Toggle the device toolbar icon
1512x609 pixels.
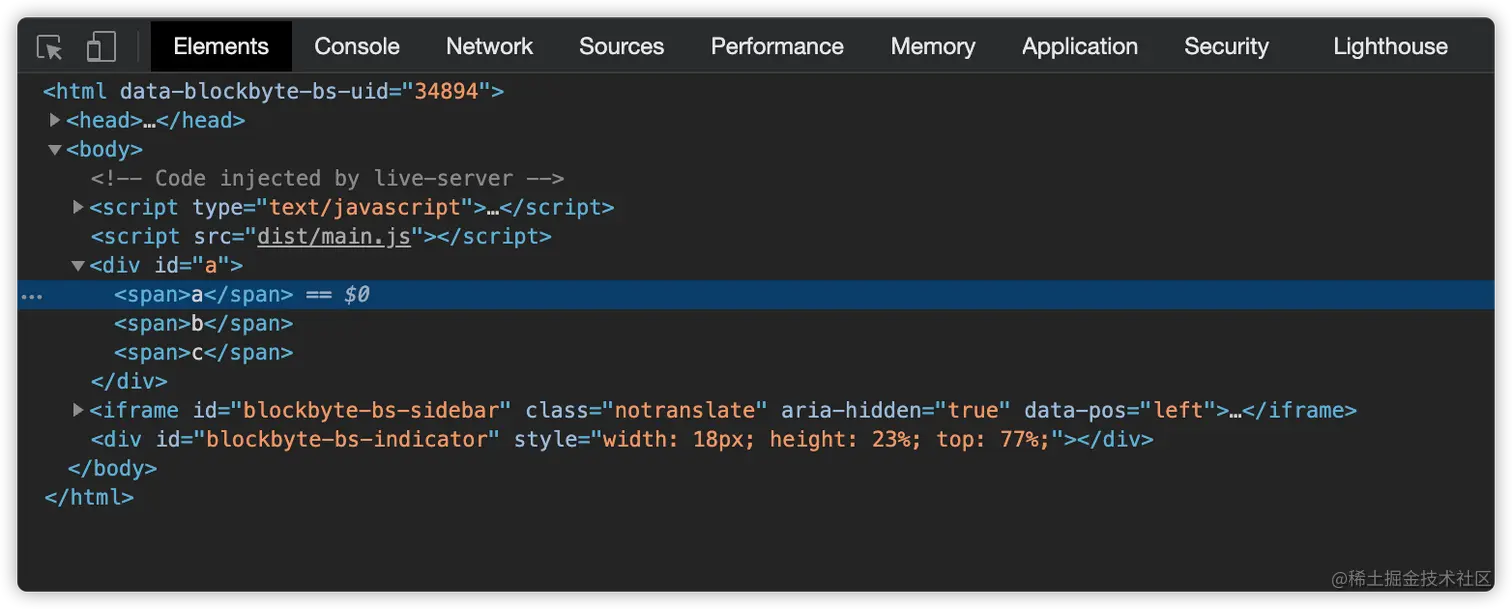101,46
